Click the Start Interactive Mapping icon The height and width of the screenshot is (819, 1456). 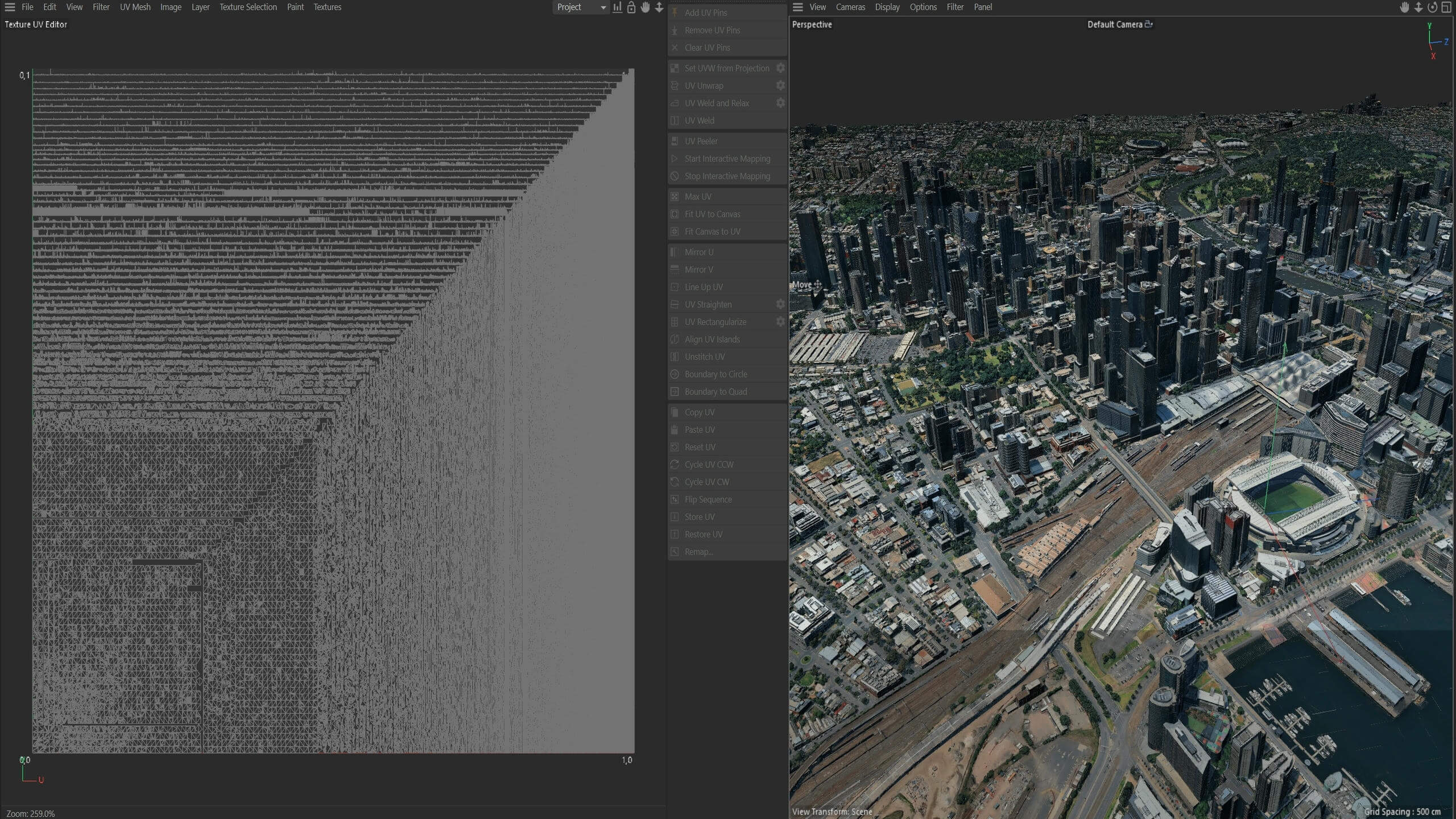pyautogui.click(x=675, y=159)
